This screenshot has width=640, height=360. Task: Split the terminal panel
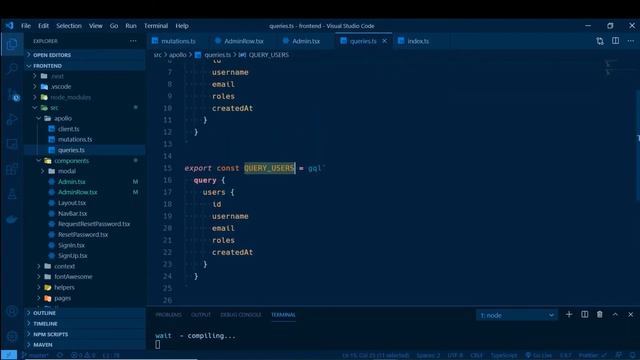(x=584, y=314)
